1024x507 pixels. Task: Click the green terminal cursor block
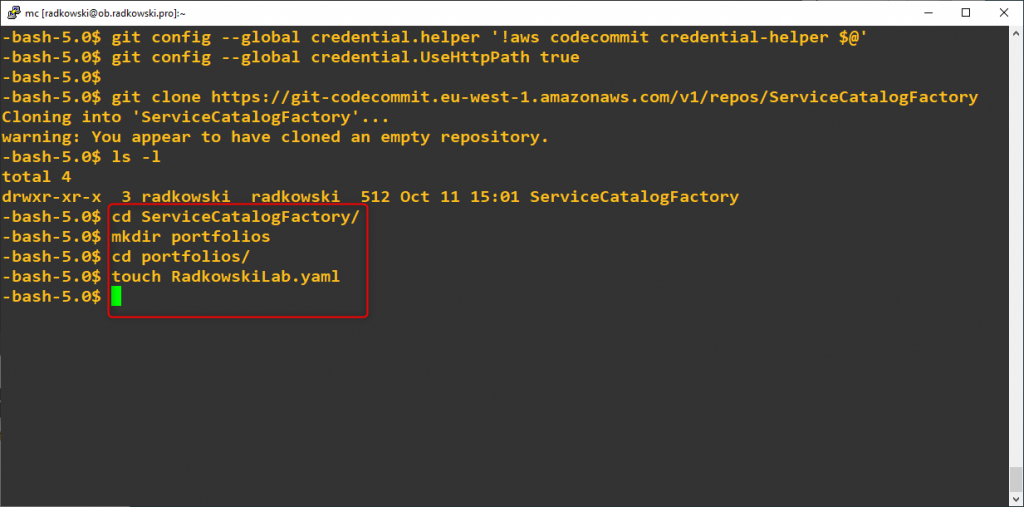tap(116, 297)
